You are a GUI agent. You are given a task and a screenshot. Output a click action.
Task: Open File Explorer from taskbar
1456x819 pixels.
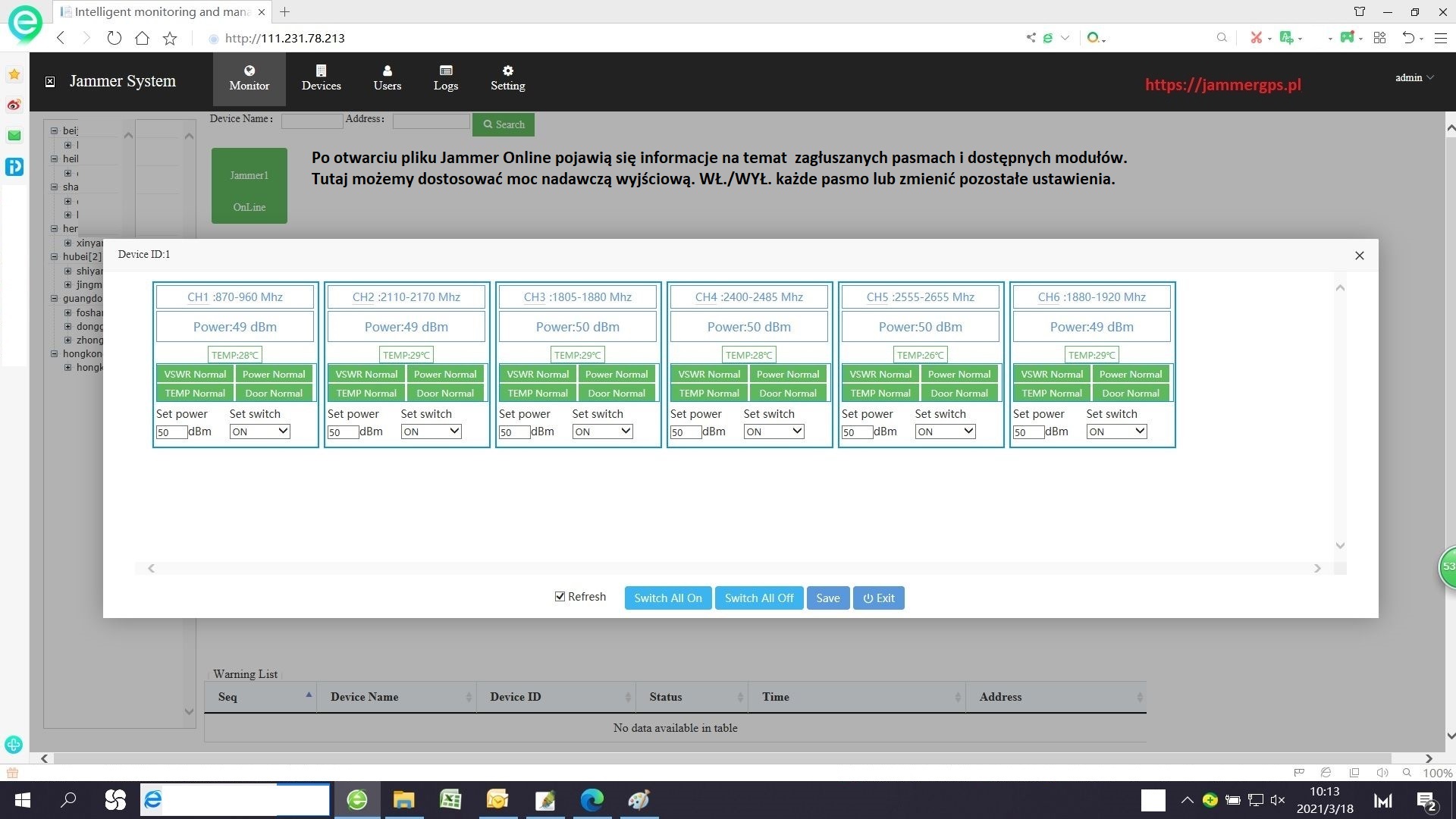coord(403,799)
